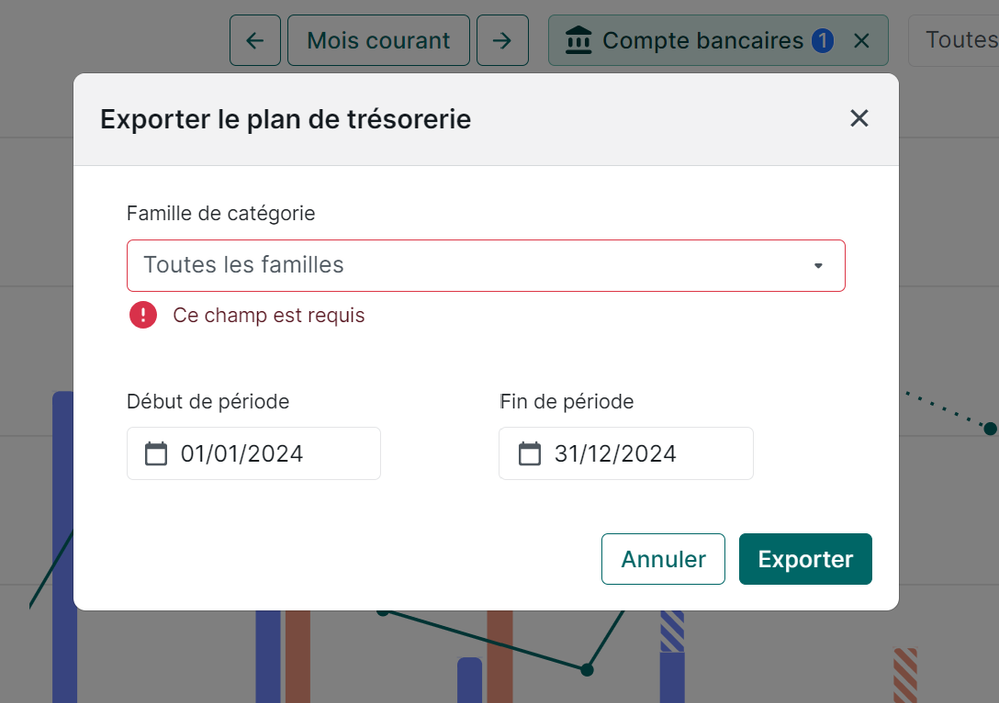This screenshot has width=999, height=703.
Task: Close the export dialog with X
Action: point(858,118)
